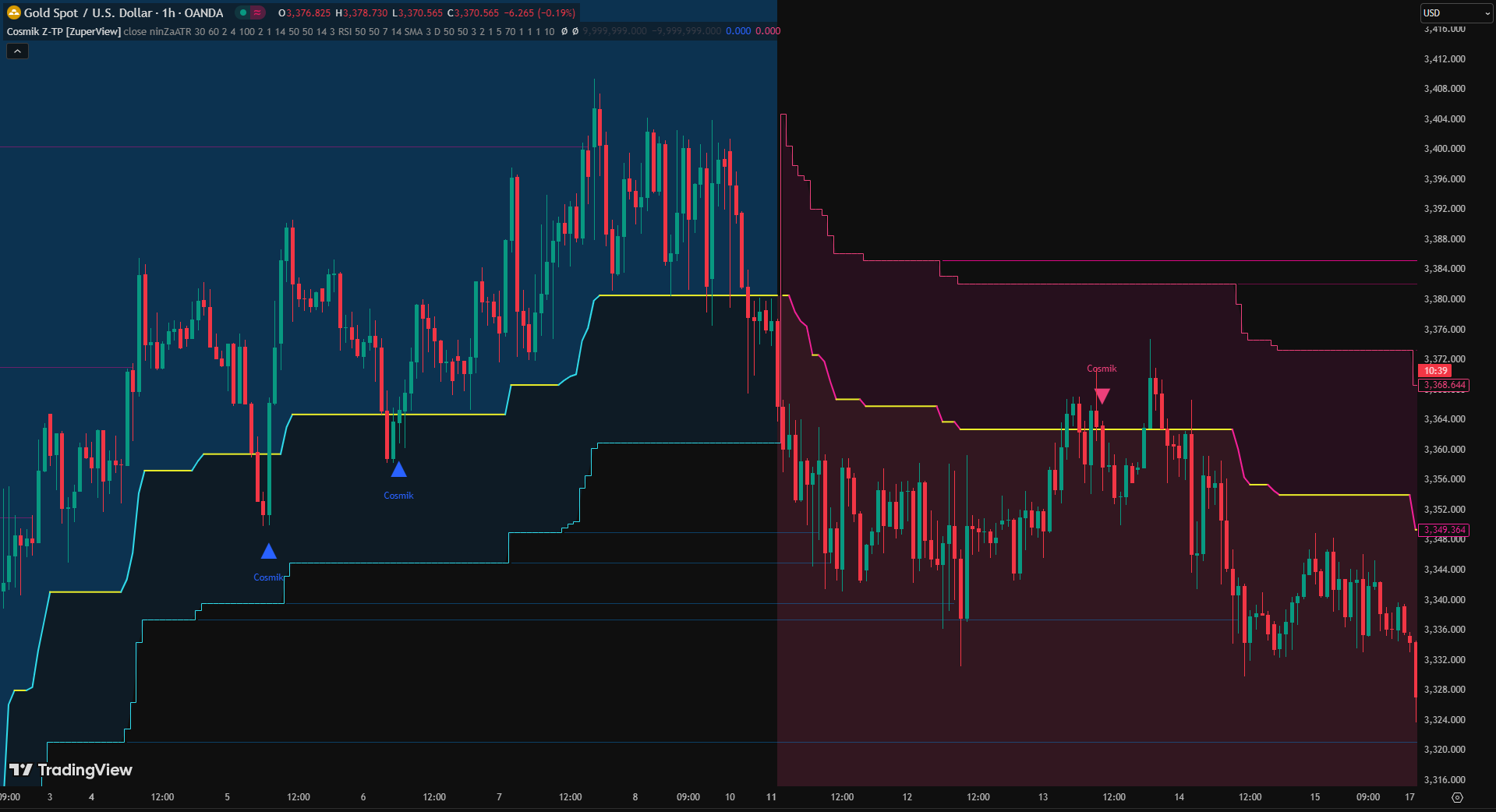Click the Cosmik buy arrow near day 5
The height and width of the screenshot is (812, 1496).
[x=268, y=552]
